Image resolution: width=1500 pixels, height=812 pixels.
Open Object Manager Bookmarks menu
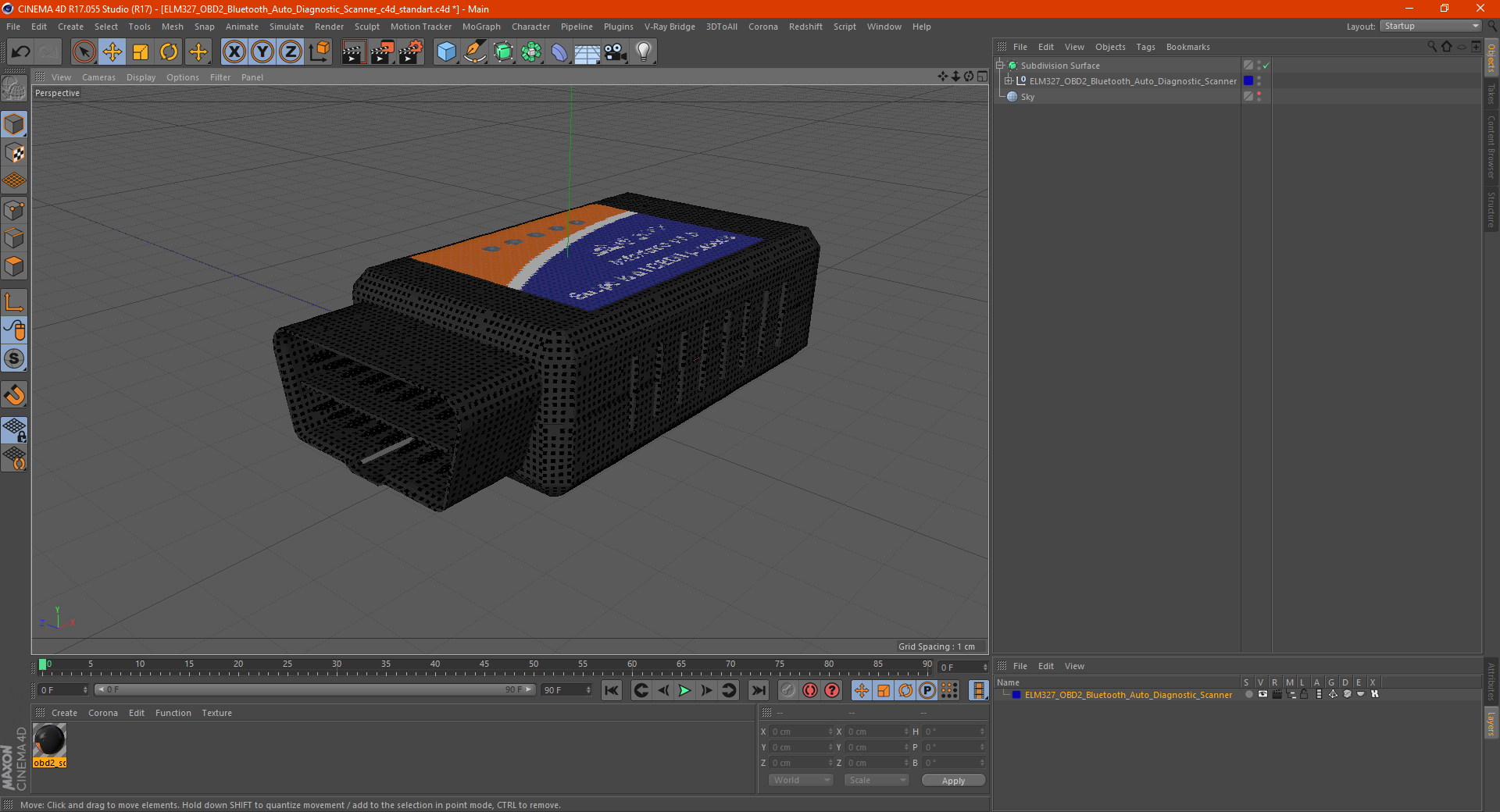1187,47
